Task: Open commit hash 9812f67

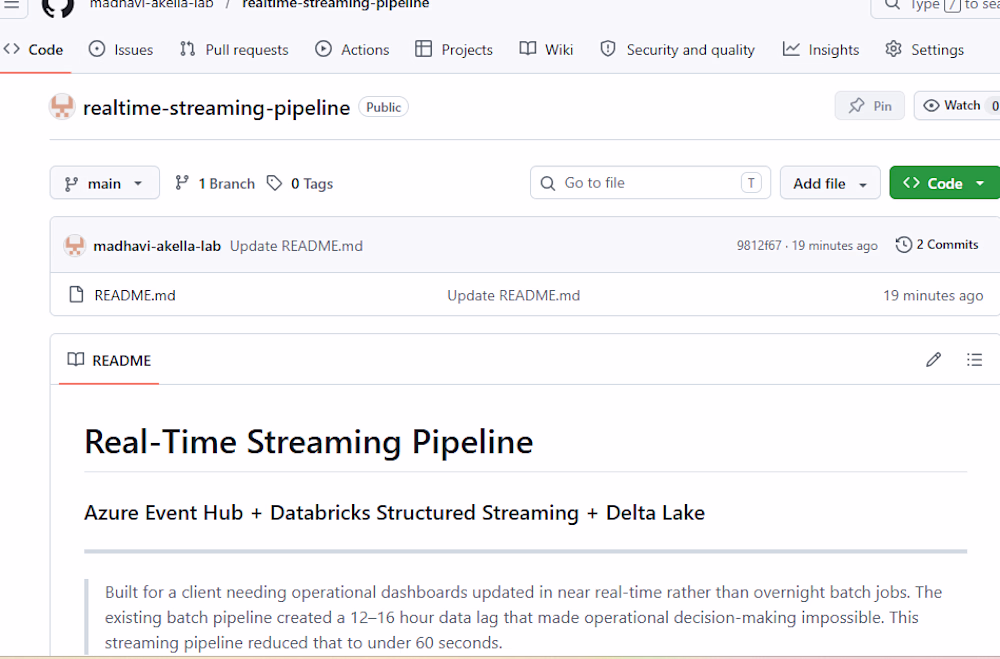Action: click(x=758, y=246)
